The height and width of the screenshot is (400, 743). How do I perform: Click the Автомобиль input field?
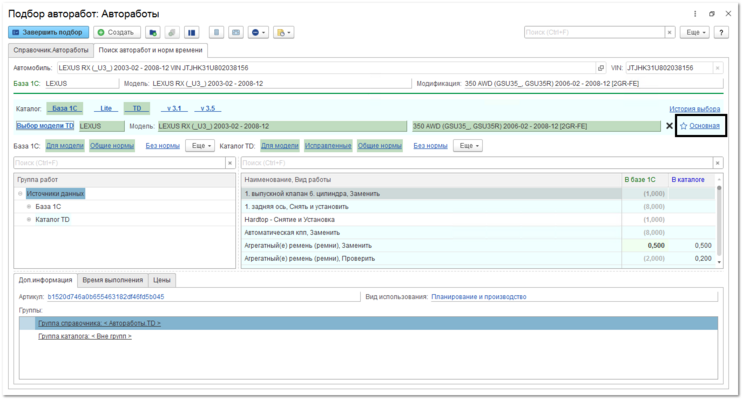(x=326, y=68)
